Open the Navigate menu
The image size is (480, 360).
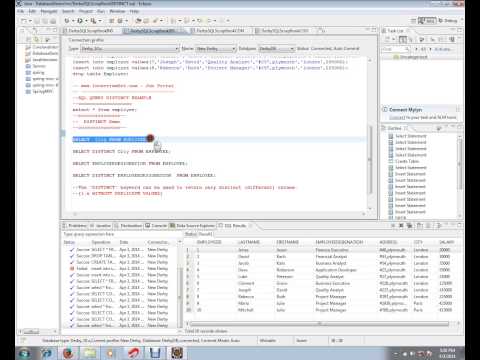point(49,11)
